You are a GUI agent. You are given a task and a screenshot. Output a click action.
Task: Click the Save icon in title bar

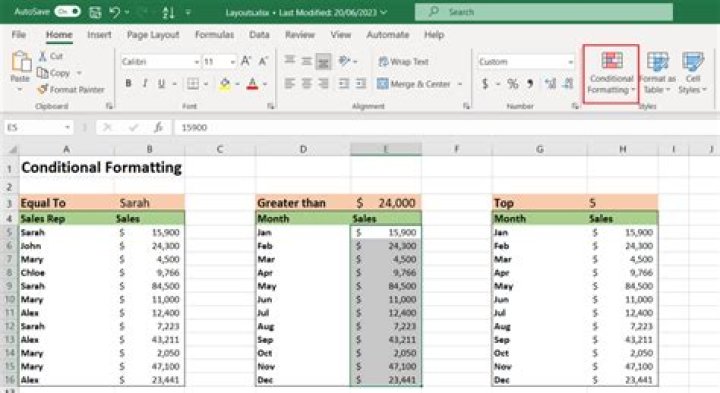[x=95, y=12]
